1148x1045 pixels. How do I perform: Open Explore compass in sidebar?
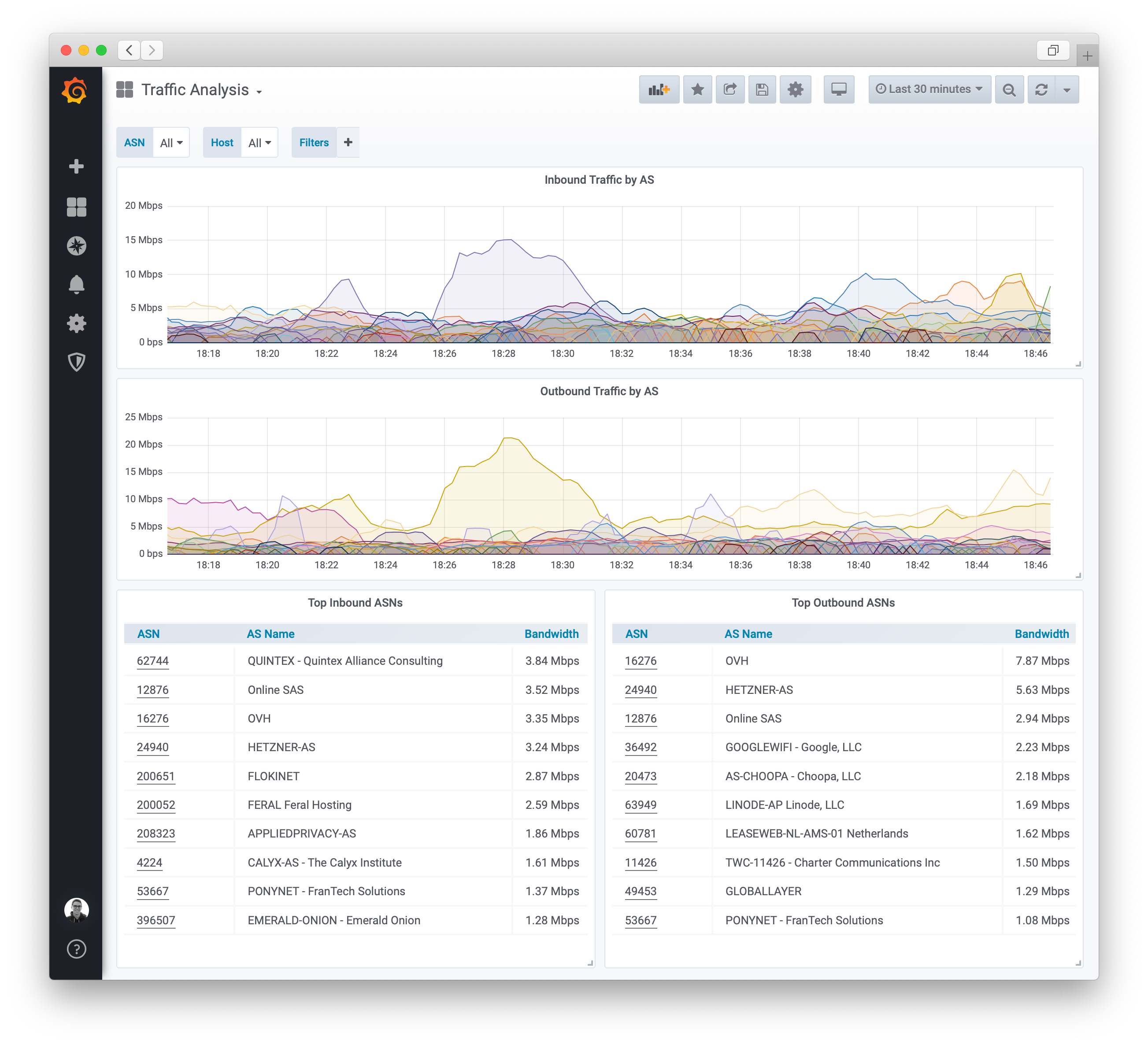pos(76,245)
